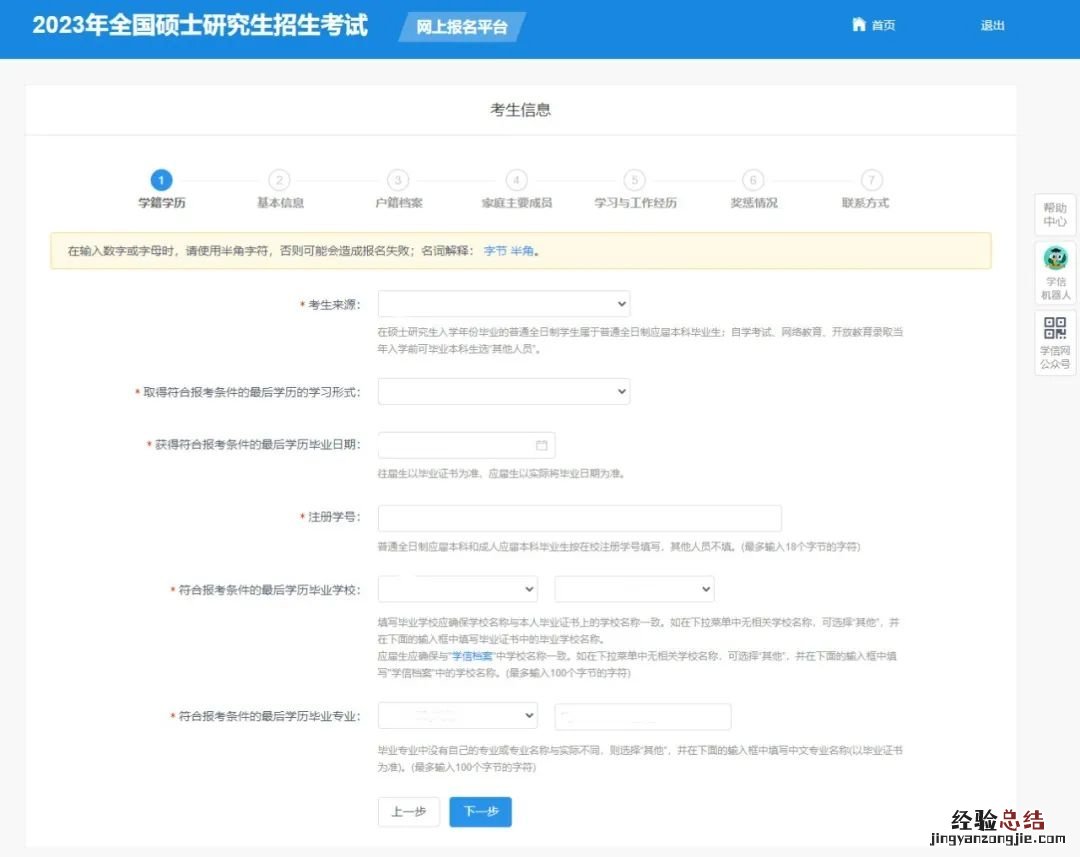The width and height of the screenshot is (1080, 857).
Task: Expand first 毕业学校 province dropdown
Action: [x=458, y=589]
